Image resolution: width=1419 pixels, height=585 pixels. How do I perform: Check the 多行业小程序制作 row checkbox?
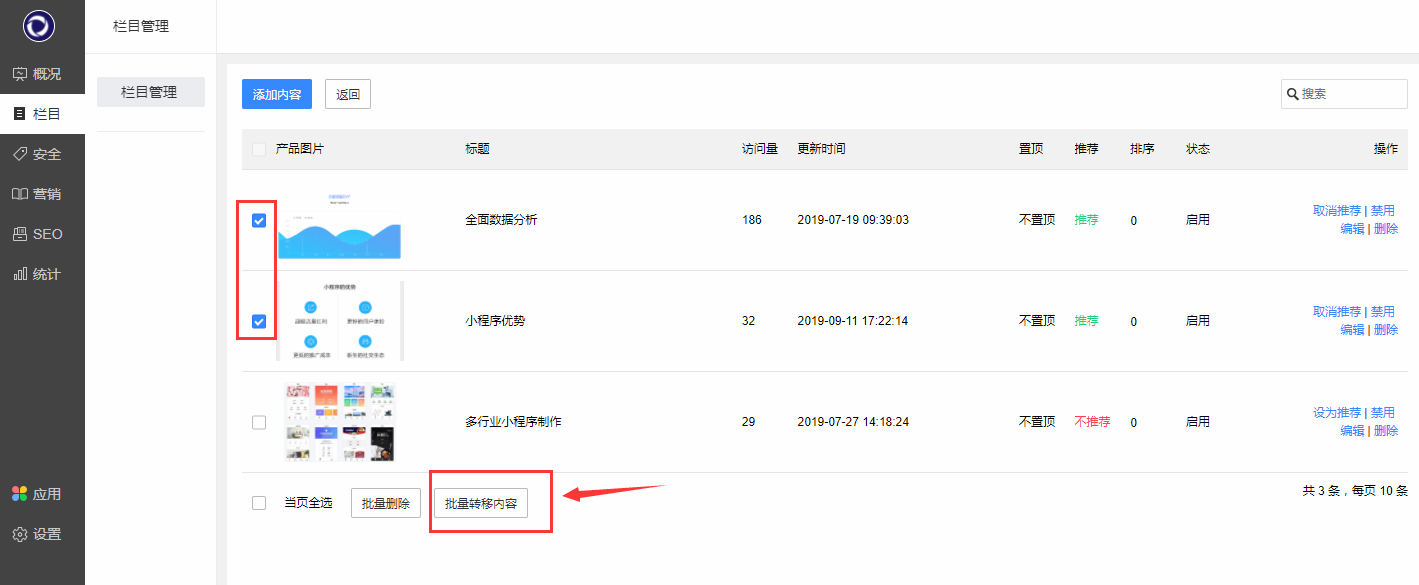(259, 422)
